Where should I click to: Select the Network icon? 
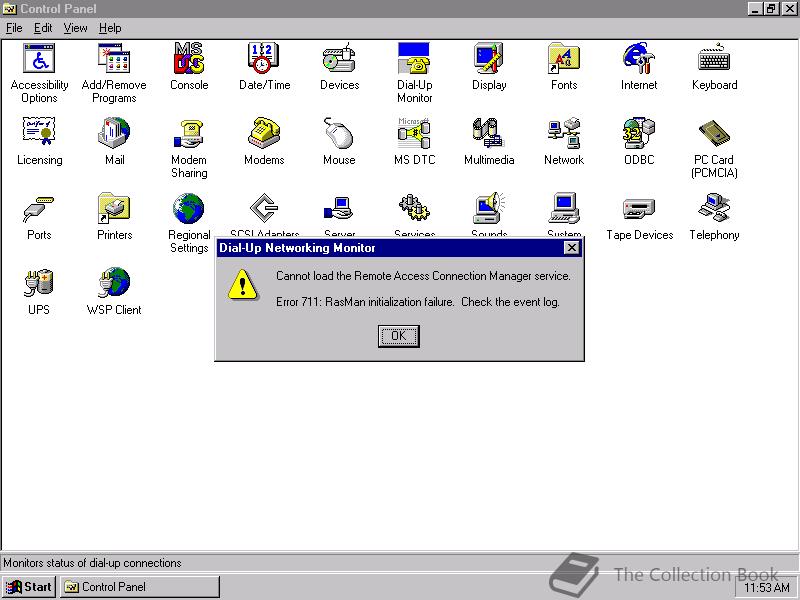[x=564, y=133]
